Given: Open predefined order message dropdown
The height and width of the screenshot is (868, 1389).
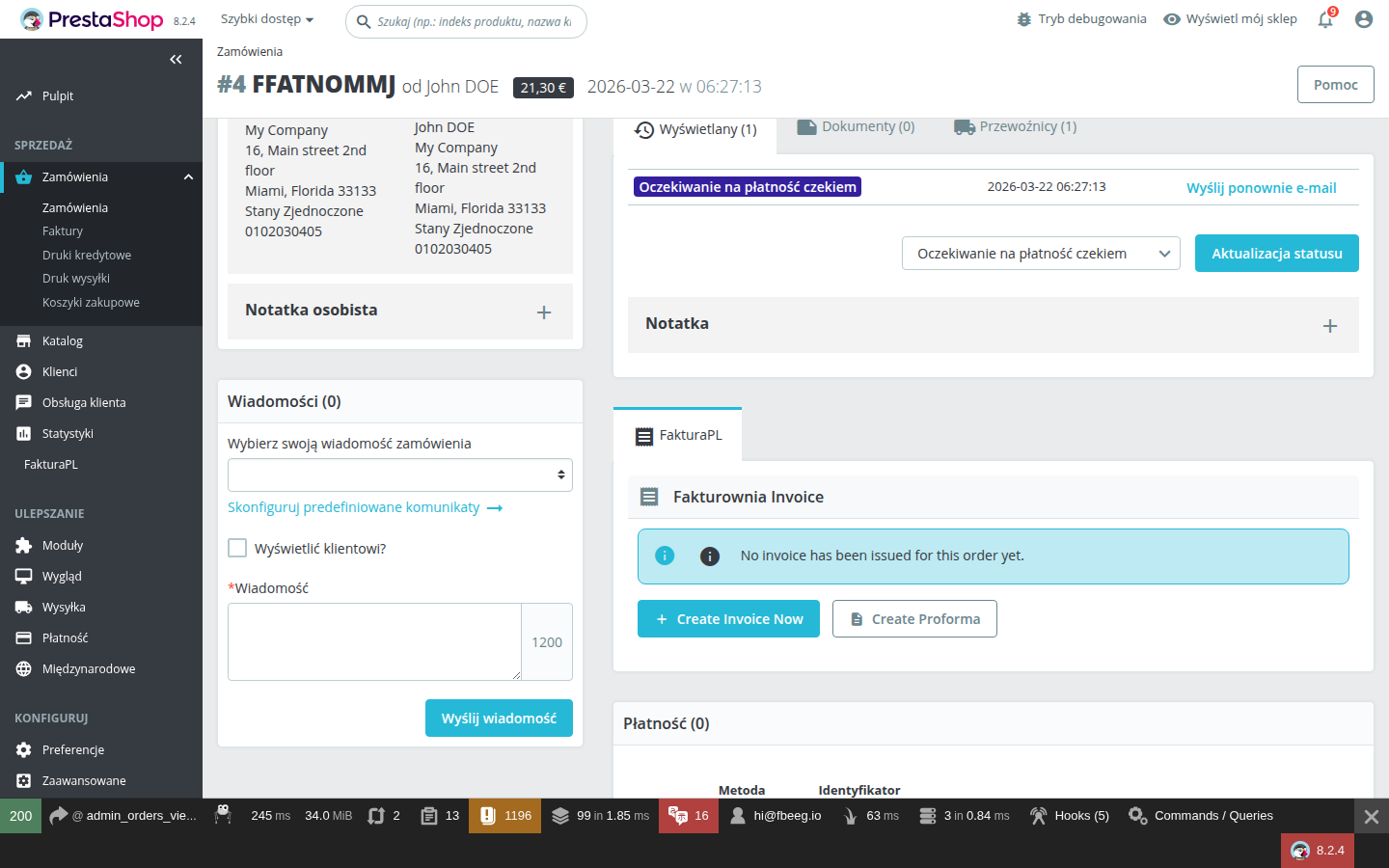Looking at the screenshot, I should [399, 475].
